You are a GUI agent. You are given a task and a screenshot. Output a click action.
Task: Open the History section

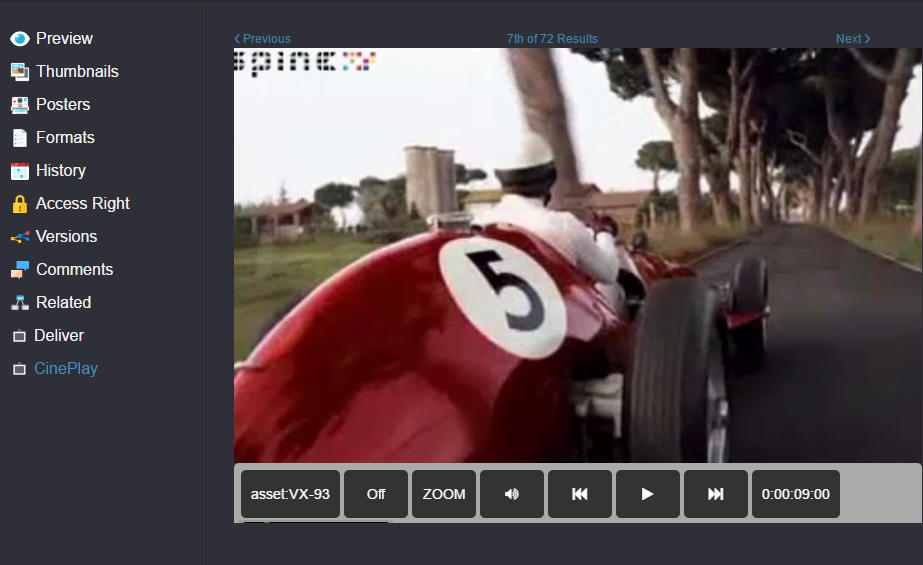pyautogui.click(x=61, y=170)
